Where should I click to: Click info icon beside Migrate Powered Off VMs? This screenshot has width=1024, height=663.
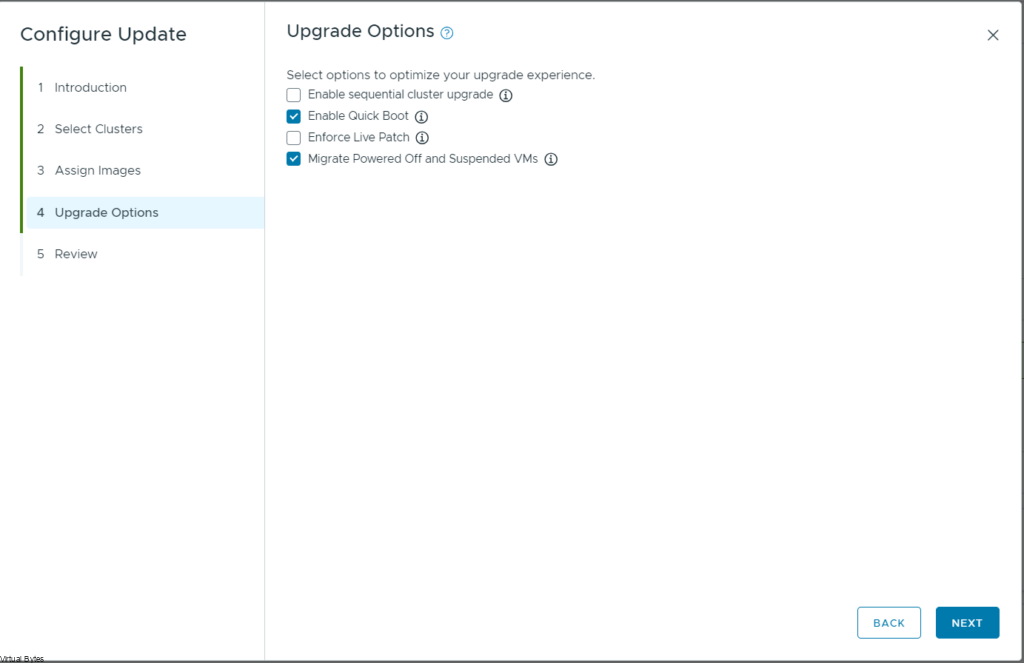(x=550, y=159)
